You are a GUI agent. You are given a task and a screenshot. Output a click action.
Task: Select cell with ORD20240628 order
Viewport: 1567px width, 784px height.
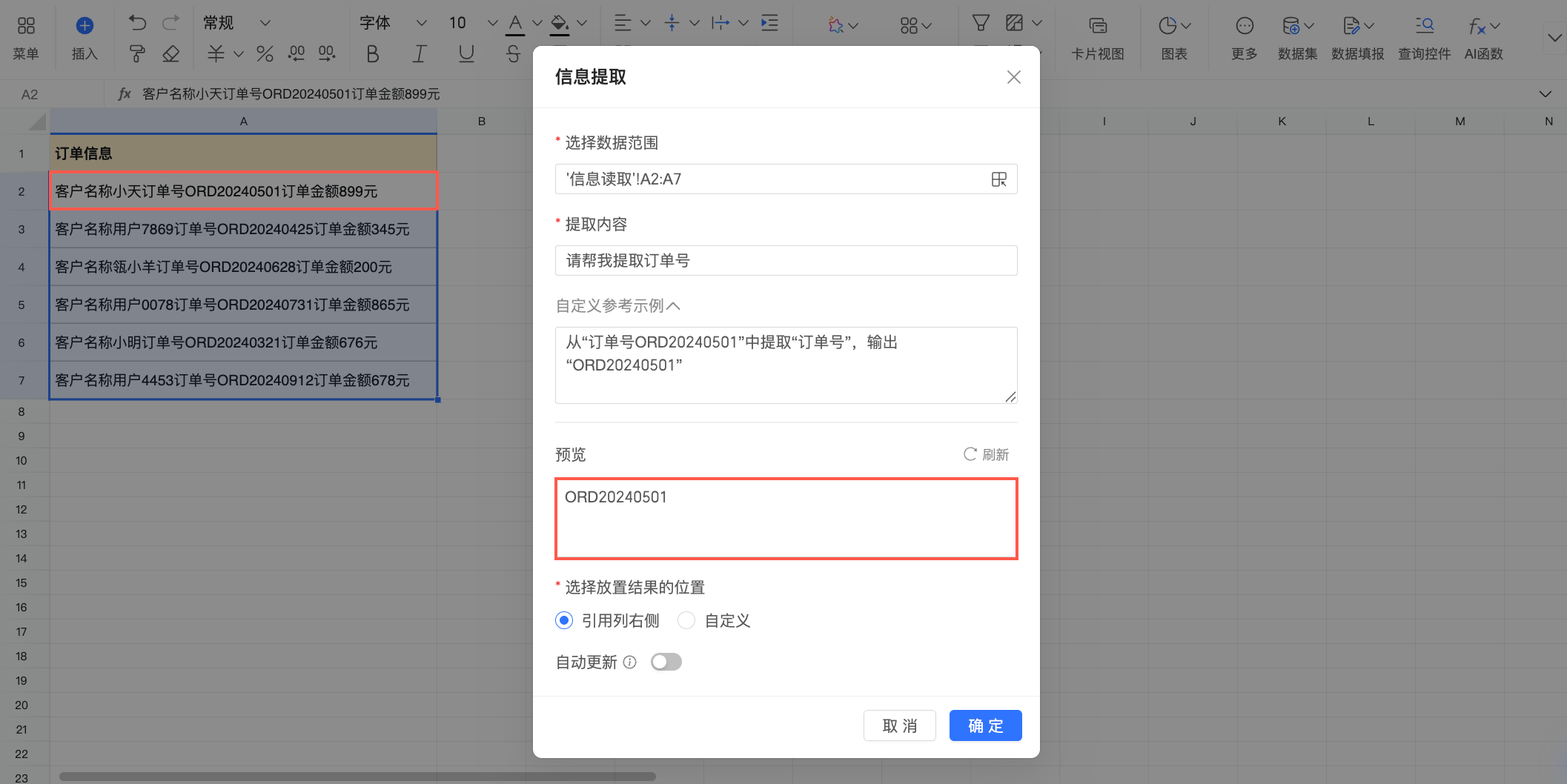244,267
